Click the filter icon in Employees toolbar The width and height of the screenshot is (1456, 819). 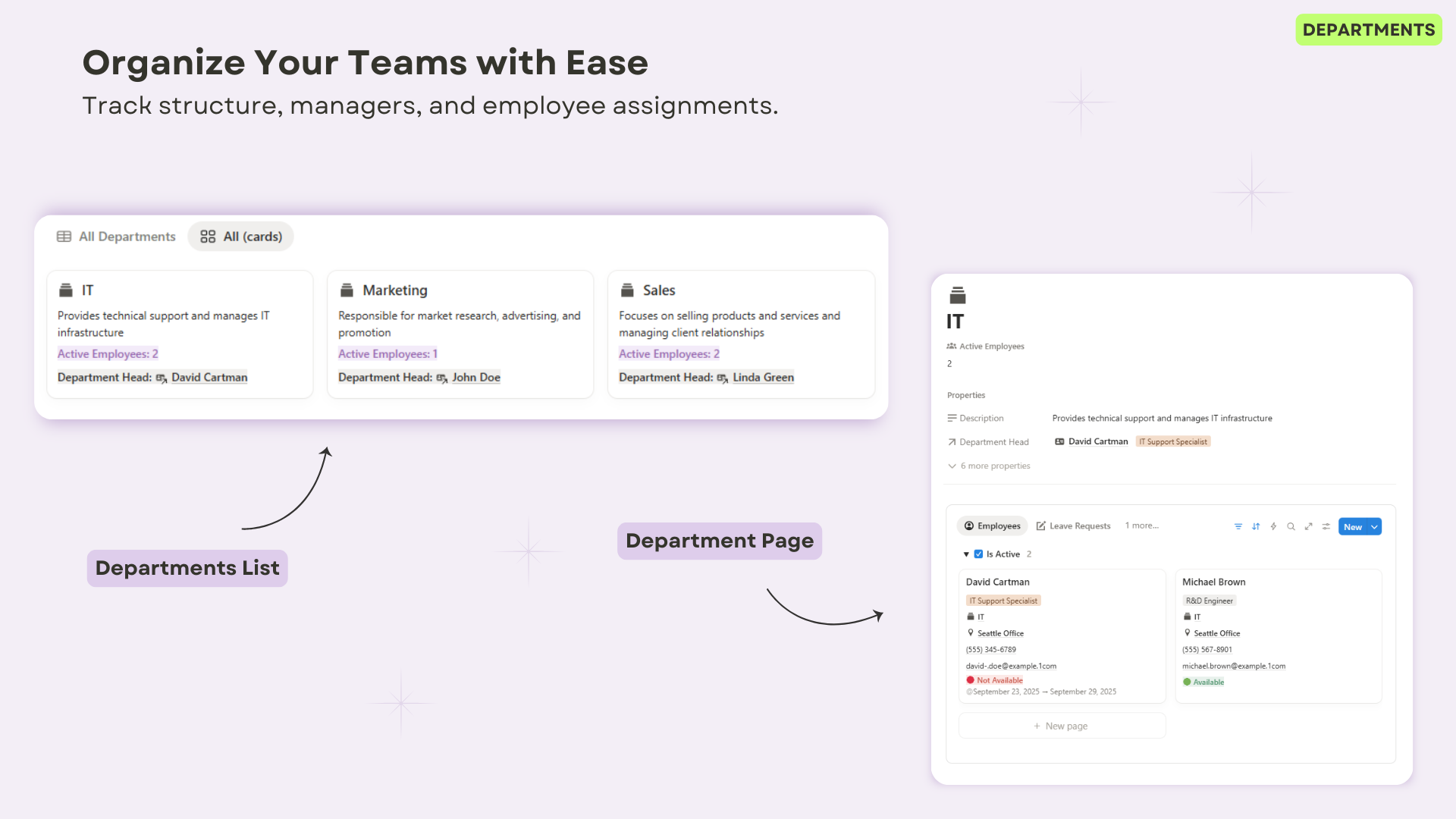tap(1238, 526)
